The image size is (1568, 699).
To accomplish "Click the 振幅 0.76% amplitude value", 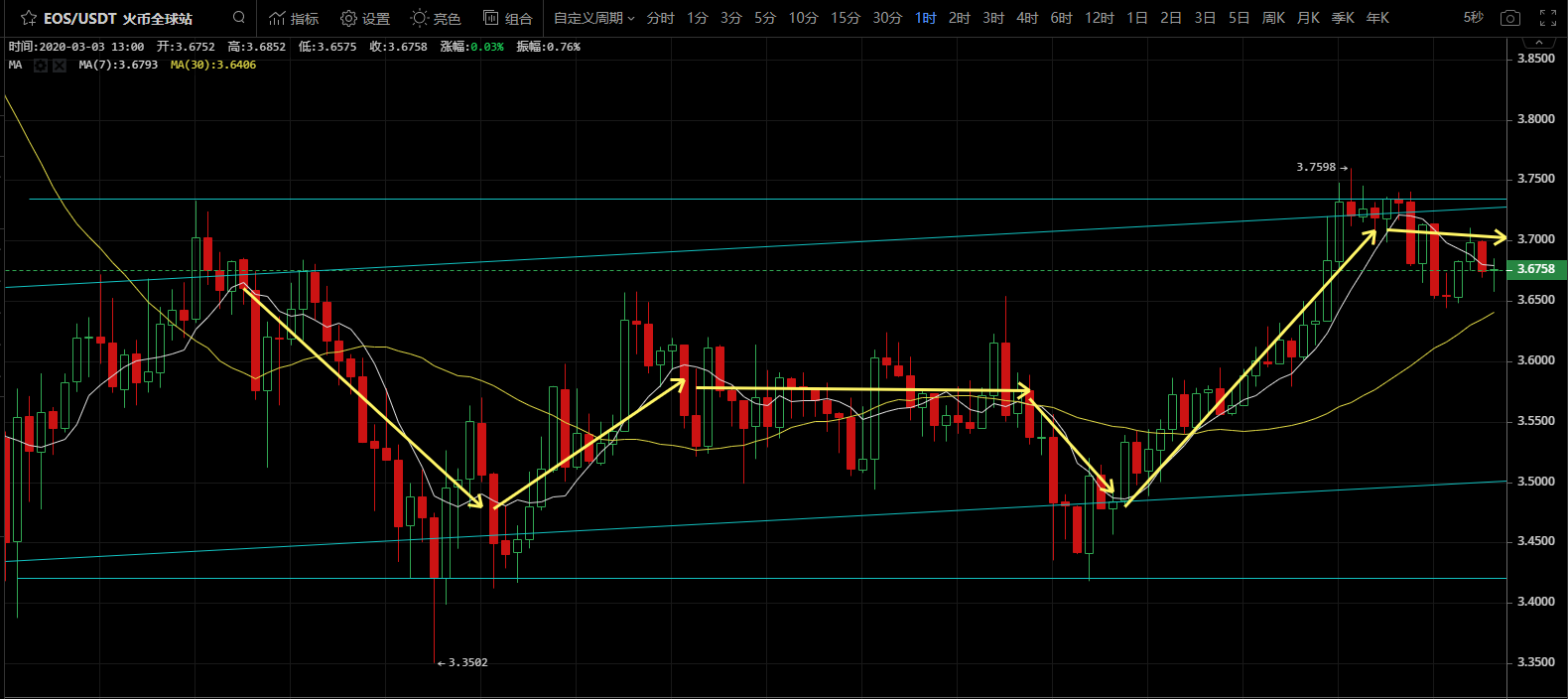I will pyautogui.click(x=548, y=47).
